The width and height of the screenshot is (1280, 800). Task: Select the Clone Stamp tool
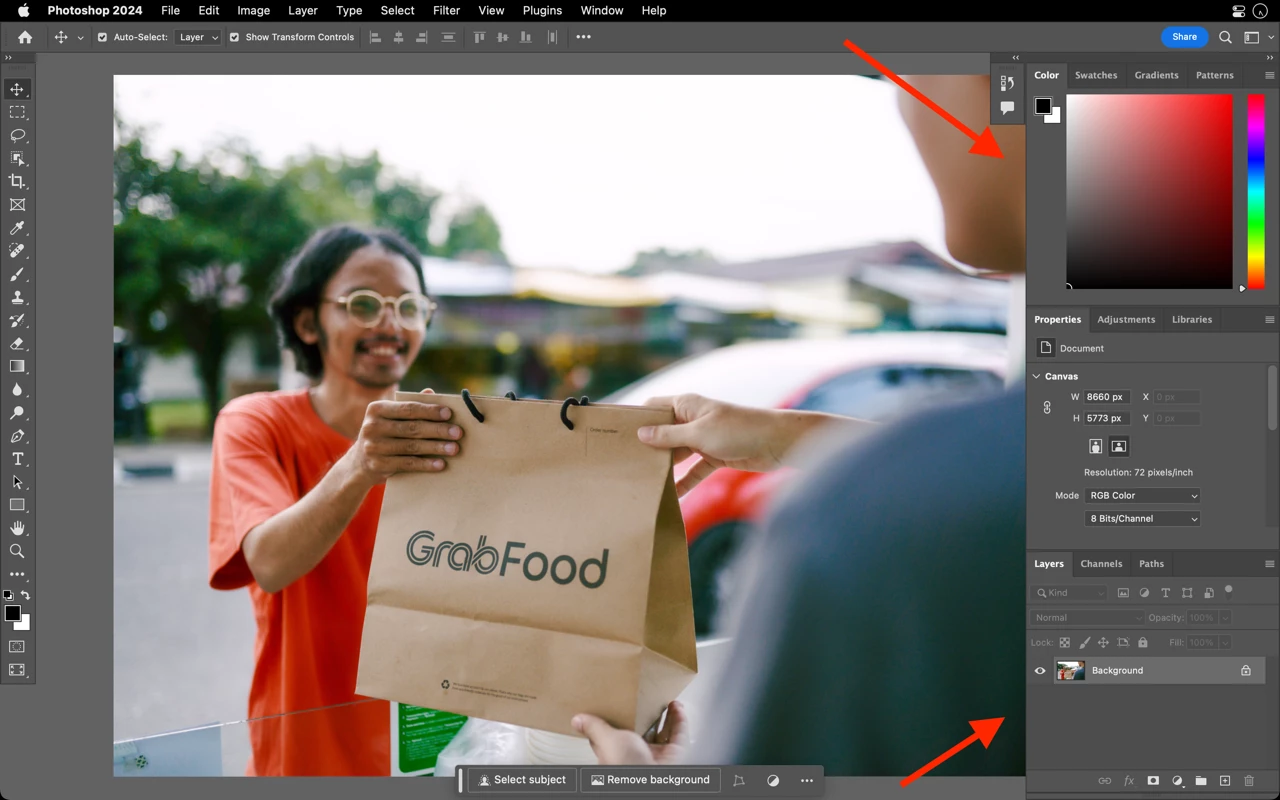pyautogui.click(x=17, y=297)
